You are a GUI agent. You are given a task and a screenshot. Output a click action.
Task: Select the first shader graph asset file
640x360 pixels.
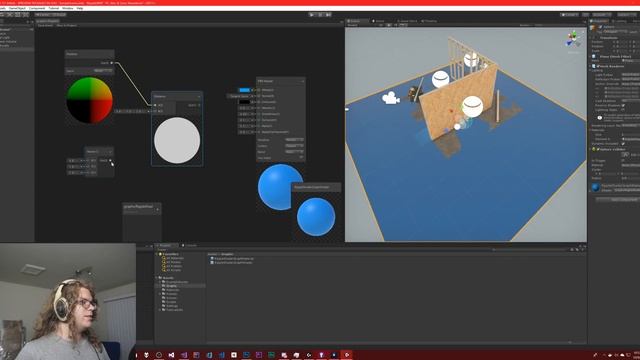click(232, 258)
